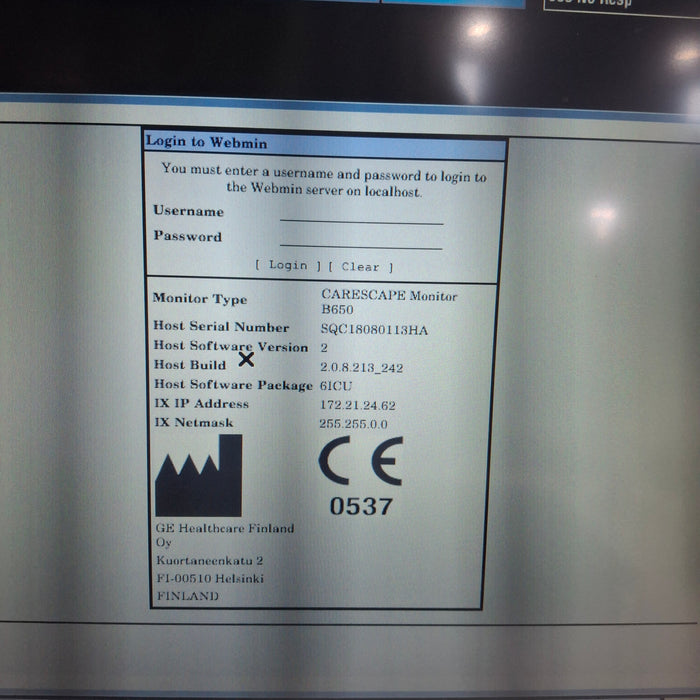Click 'GE Healthcare Finland' text
700x700 pixels.
[225, 529]
